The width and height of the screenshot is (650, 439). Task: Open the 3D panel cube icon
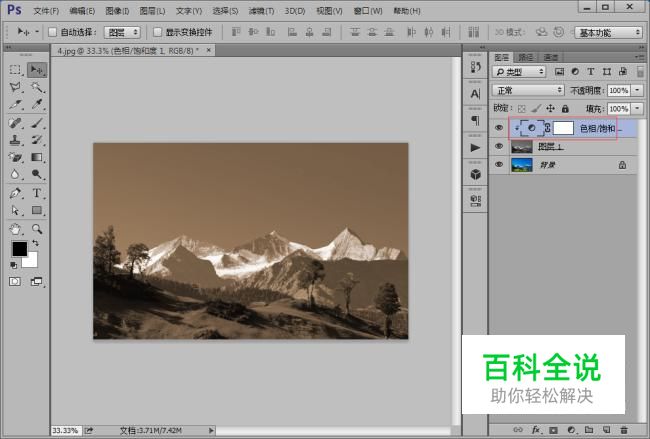(x=475, y=174)
